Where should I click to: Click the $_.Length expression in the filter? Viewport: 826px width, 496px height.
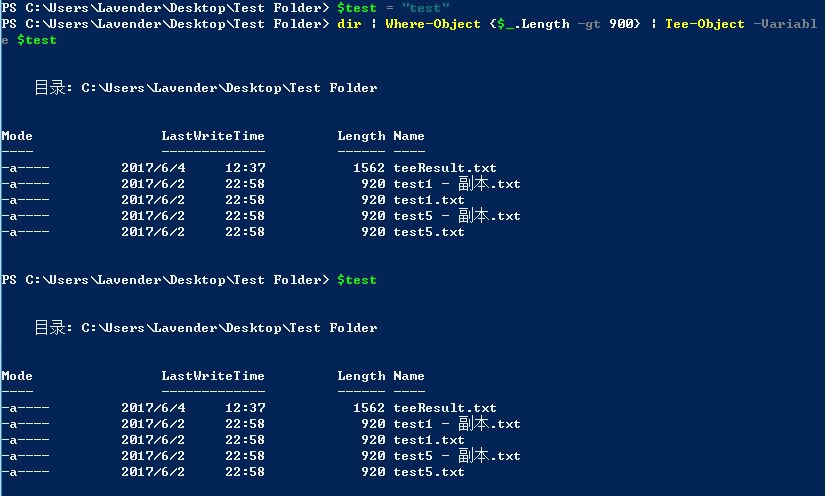(533, 24)
